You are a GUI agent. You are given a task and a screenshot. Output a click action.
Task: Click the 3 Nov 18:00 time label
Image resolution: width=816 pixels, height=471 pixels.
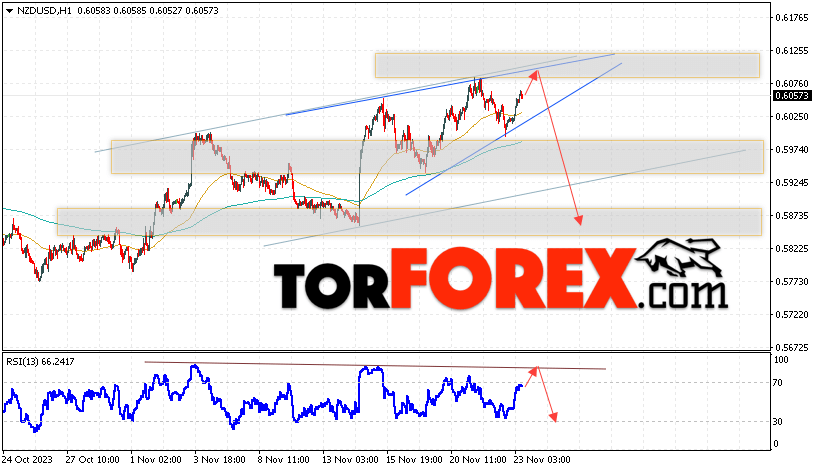(x=220, y=460)
